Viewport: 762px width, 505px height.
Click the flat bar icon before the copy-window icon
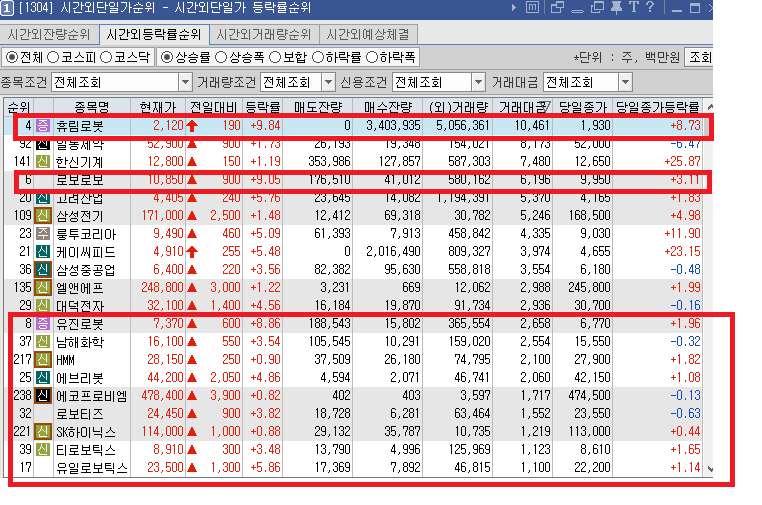coord(577,11)
